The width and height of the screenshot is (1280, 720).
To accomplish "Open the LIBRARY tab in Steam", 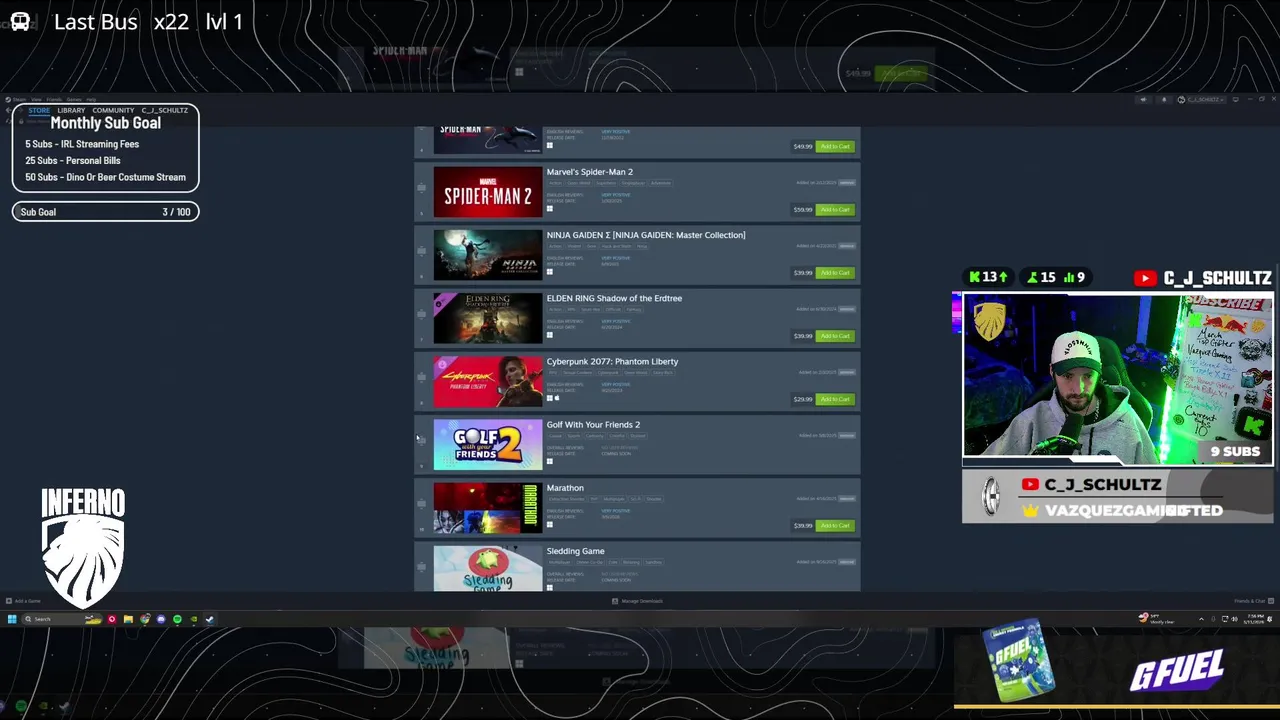I will 71,110.
